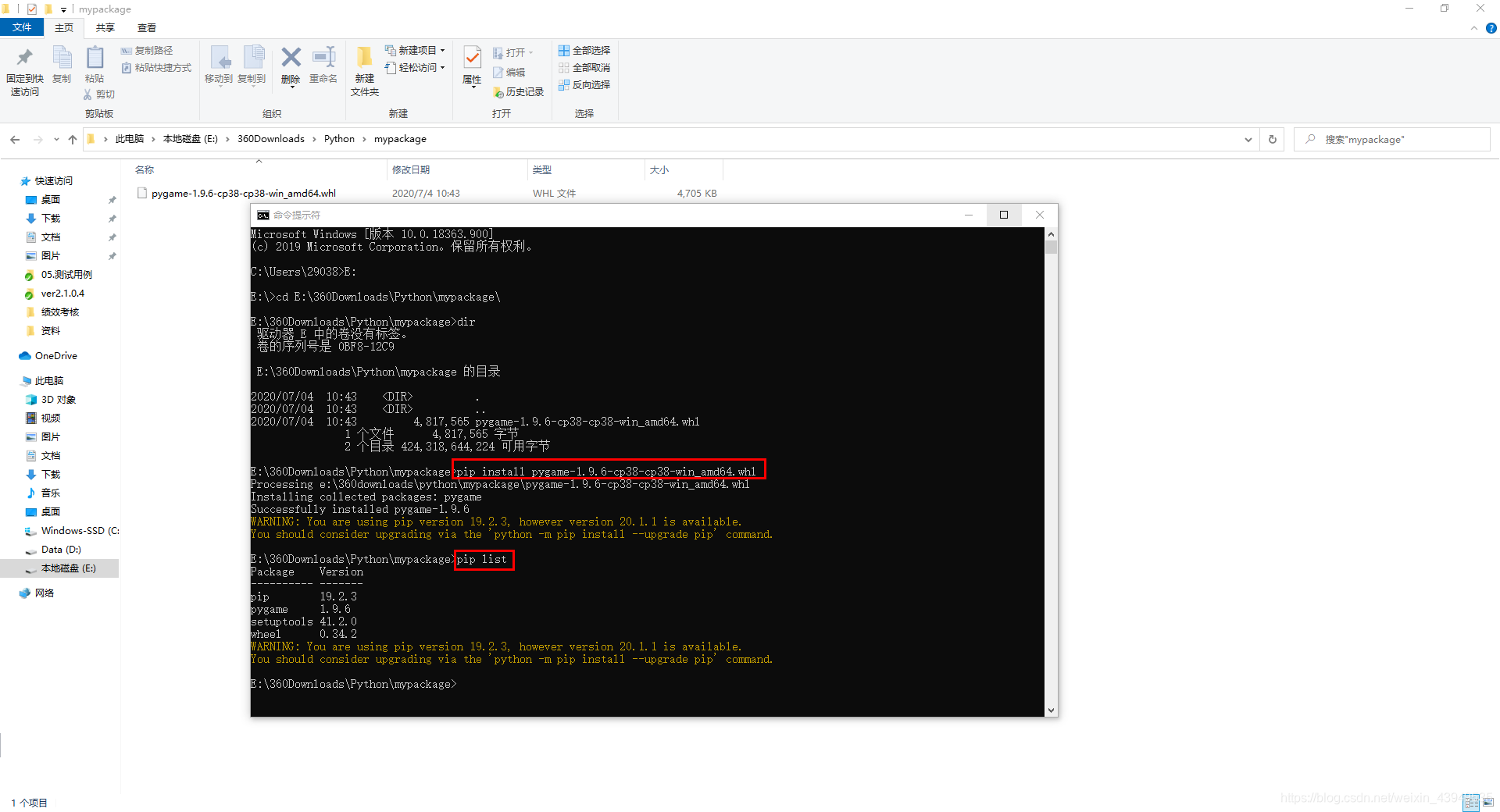Screen dimensions: 1500x812
Task: Switch to the 主页 home tab
Action: (64, 27)
